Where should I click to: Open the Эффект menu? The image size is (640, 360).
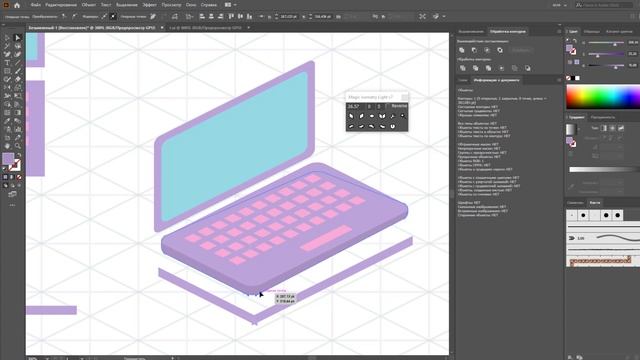coord(149,5)
